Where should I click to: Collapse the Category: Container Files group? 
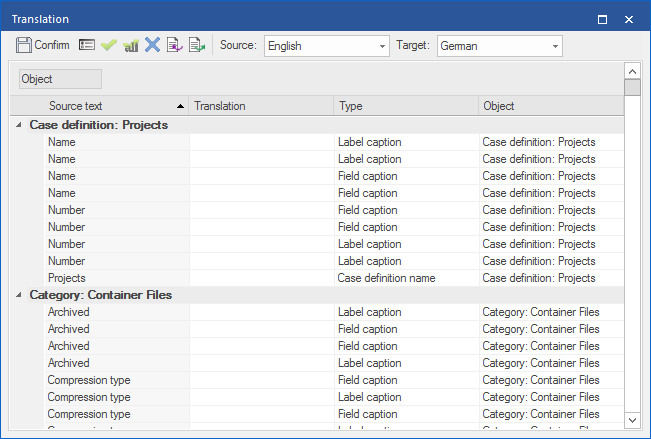coord(19,295)
